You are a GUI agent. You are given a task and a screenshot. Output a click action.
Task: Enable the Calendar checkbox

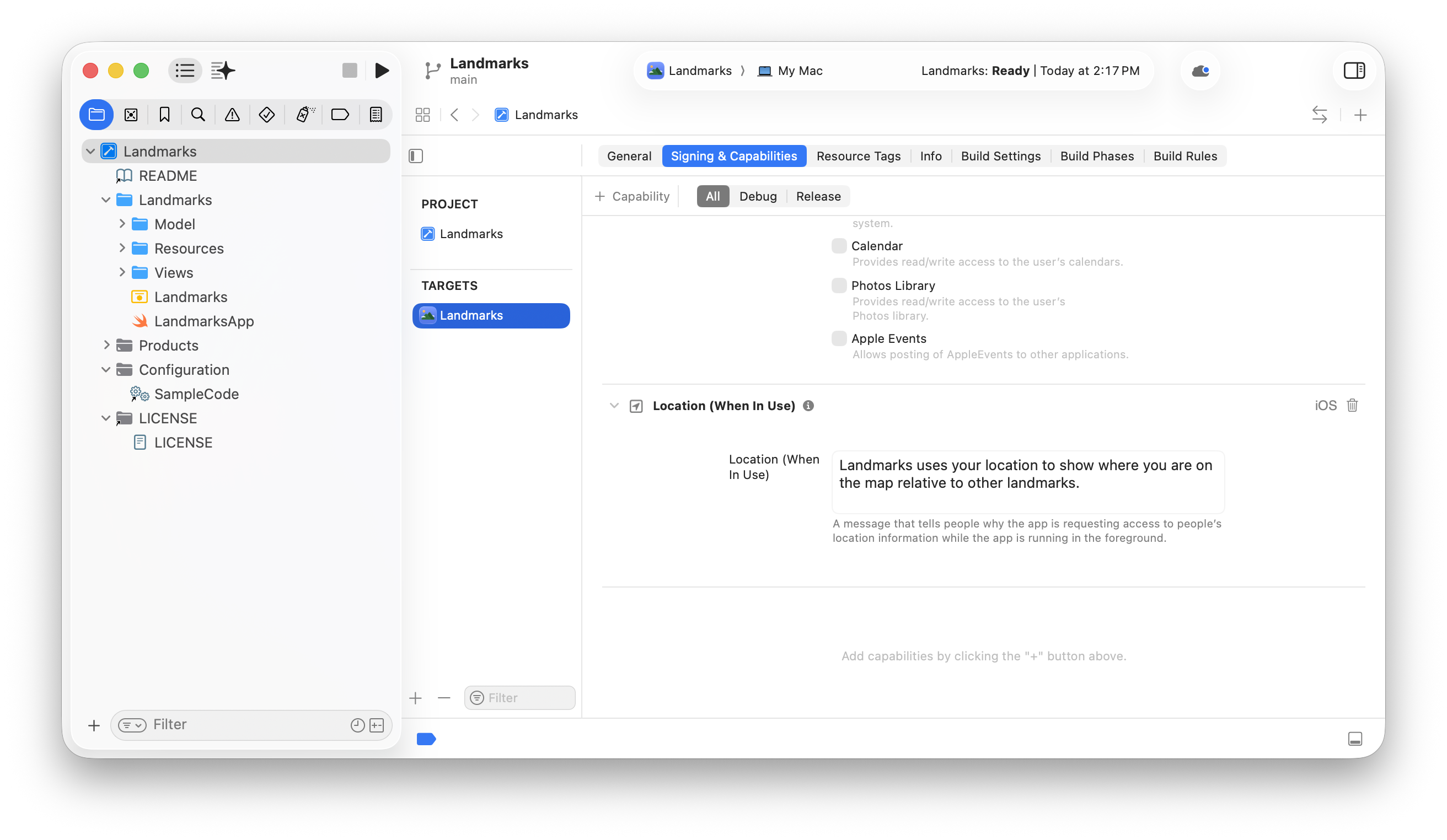tap(839, 246)
